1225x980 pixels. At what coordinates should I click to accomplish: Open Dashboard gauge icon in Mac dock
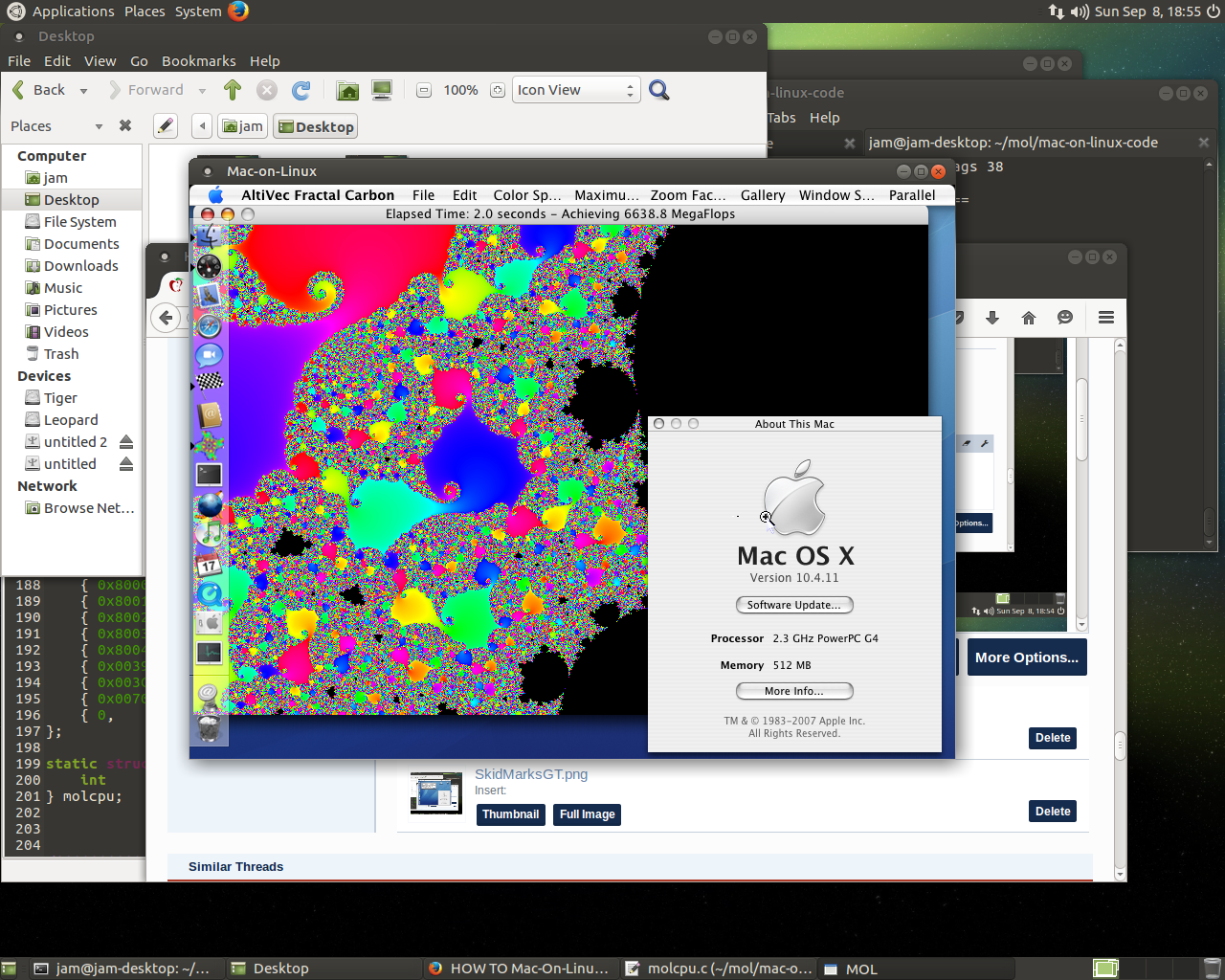pos(209,266)
